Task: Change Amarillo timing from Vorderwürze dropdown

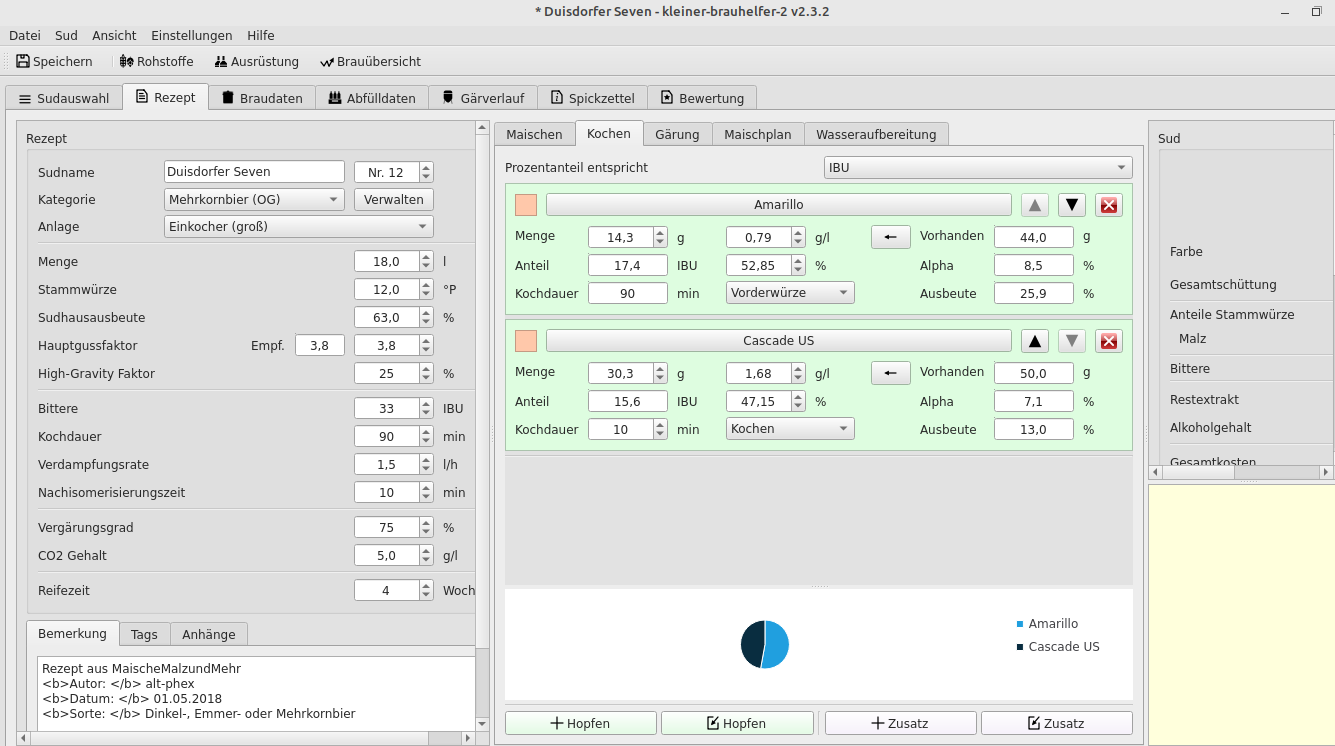Action: (x=789, y=293)
